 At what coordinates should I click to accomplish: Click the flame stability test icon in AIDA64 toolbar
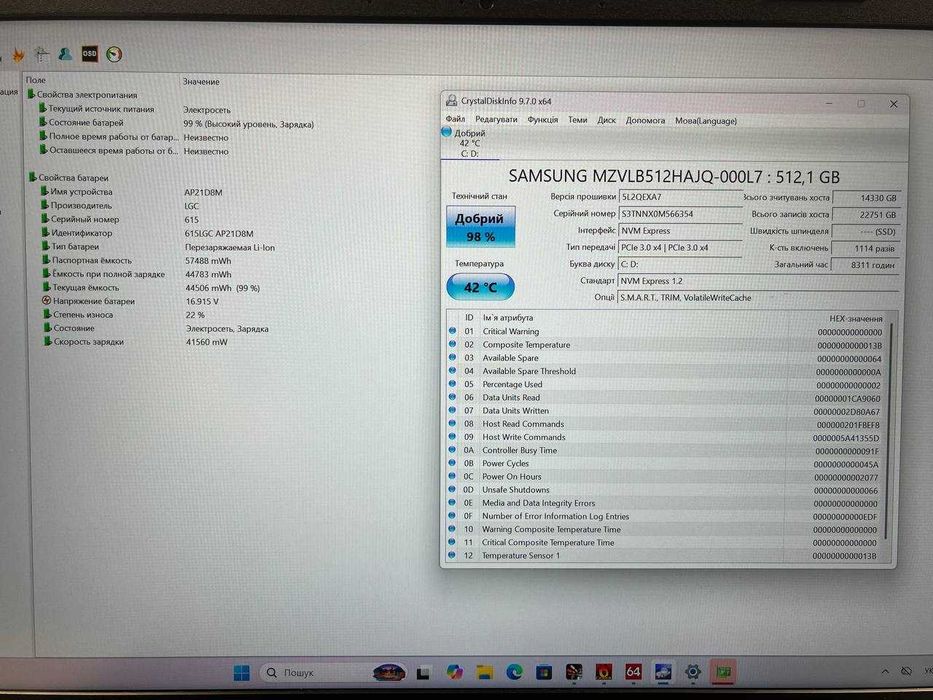[x=18, y=55]
